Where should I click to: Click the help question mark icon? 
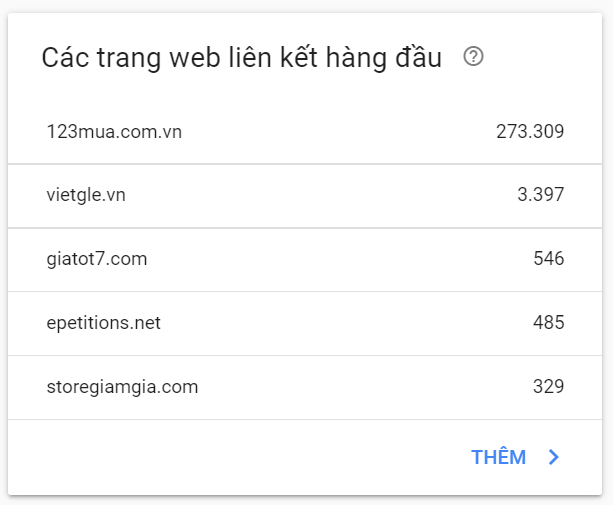(473, 57)
